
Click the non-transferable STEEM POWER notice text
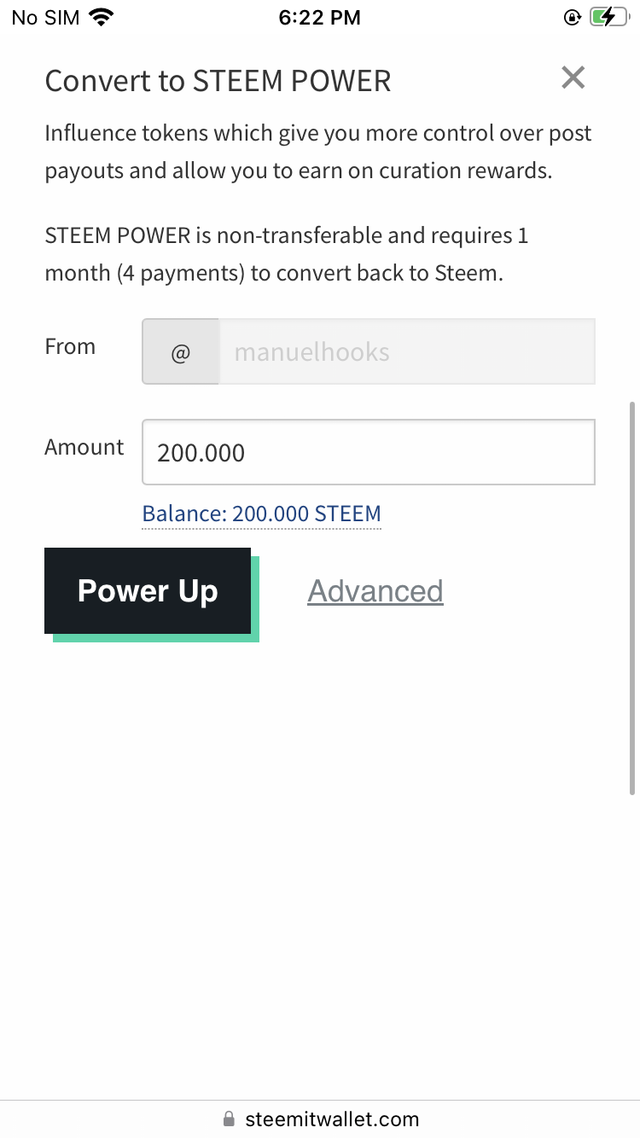point(286,254)
